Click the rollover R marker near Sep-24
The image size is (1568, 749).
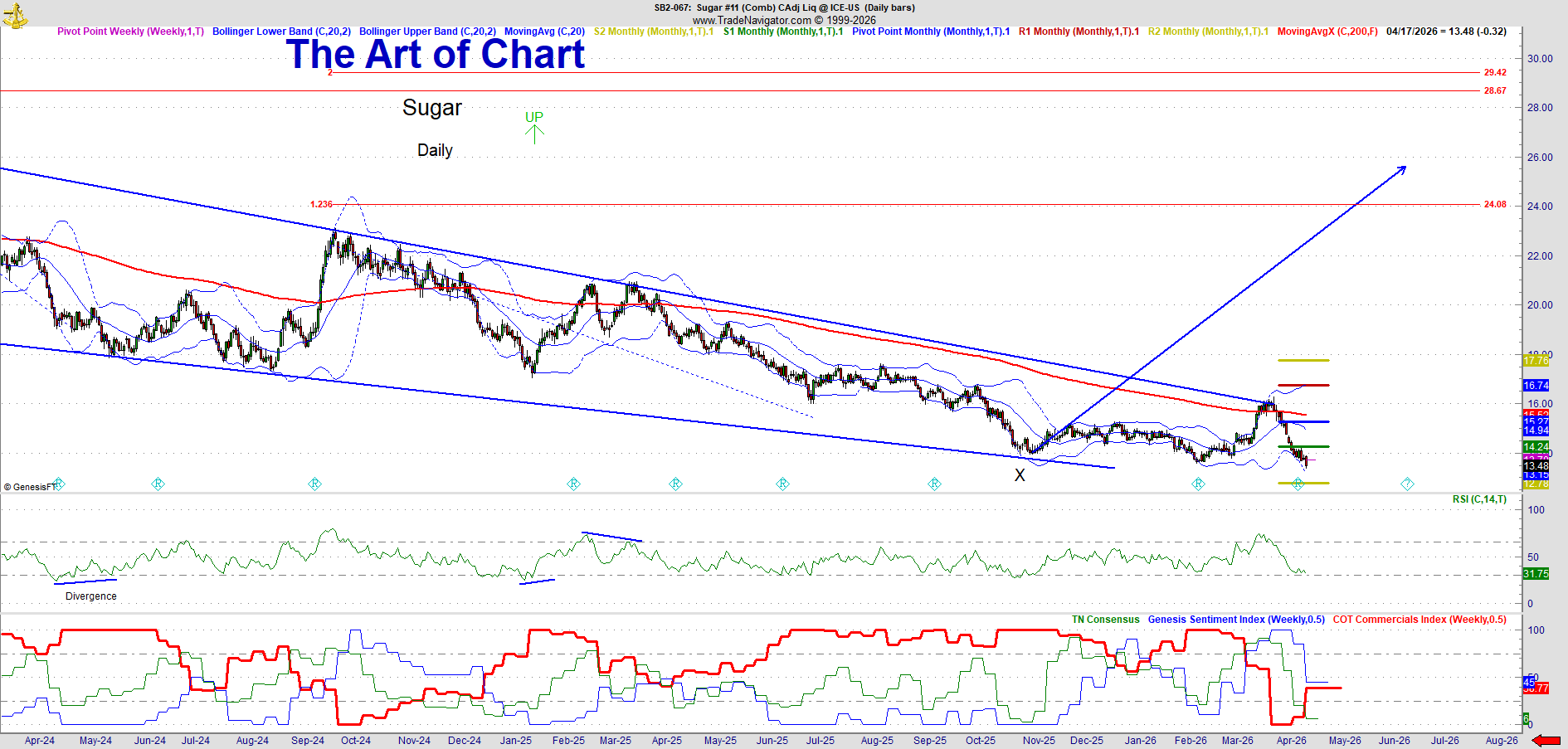(314, 484)
